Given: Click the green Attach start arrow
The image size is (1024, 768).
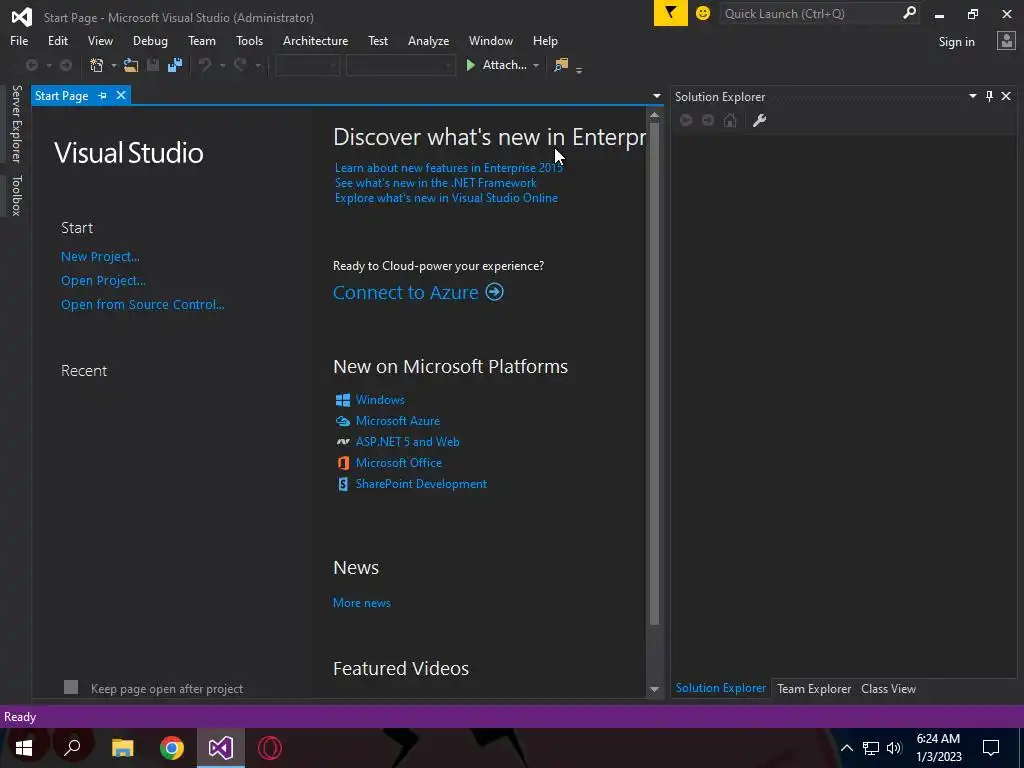Looking at the screenshot, I should (x=470, y=65).
